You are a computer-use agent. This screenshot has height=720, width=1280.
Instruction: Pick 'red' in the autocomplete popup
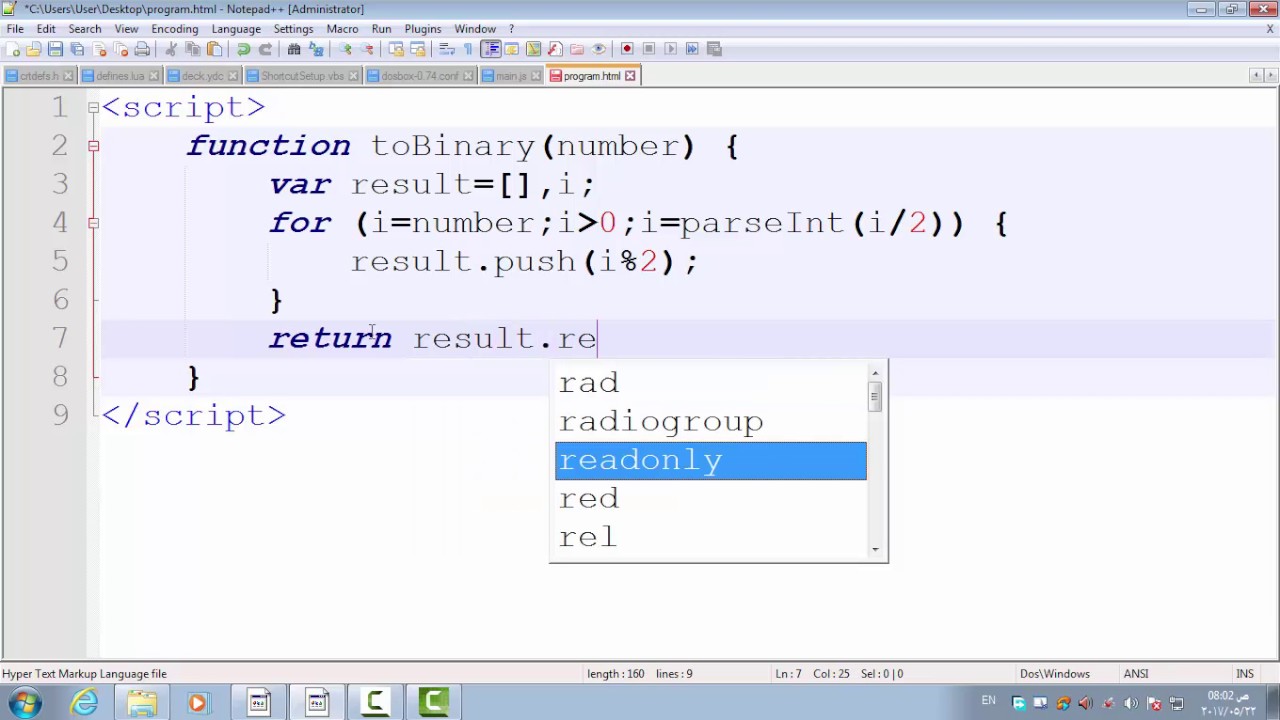[x=710, y=499]
